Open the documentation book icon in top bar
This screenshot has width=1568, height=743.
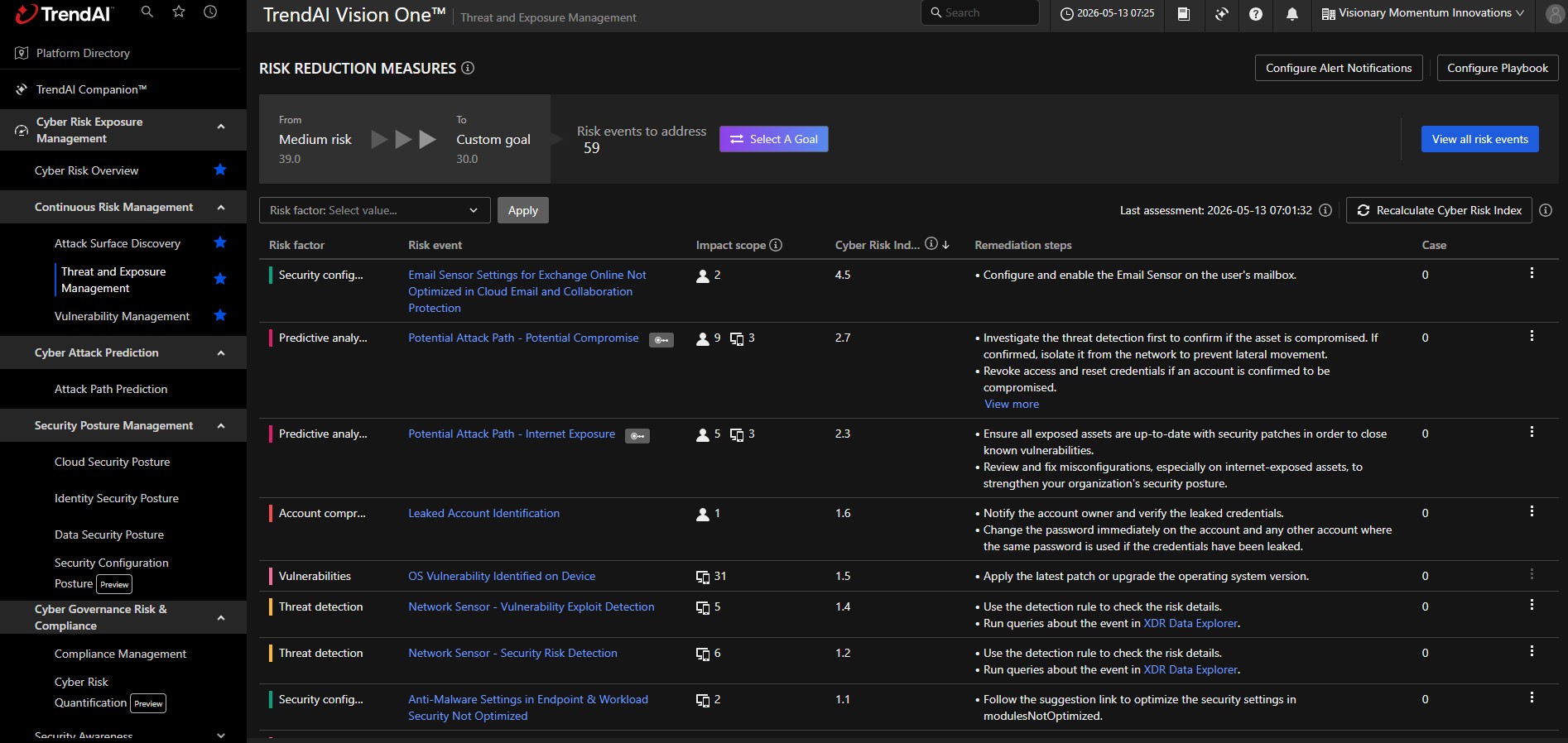click(x=1184, y=13)
